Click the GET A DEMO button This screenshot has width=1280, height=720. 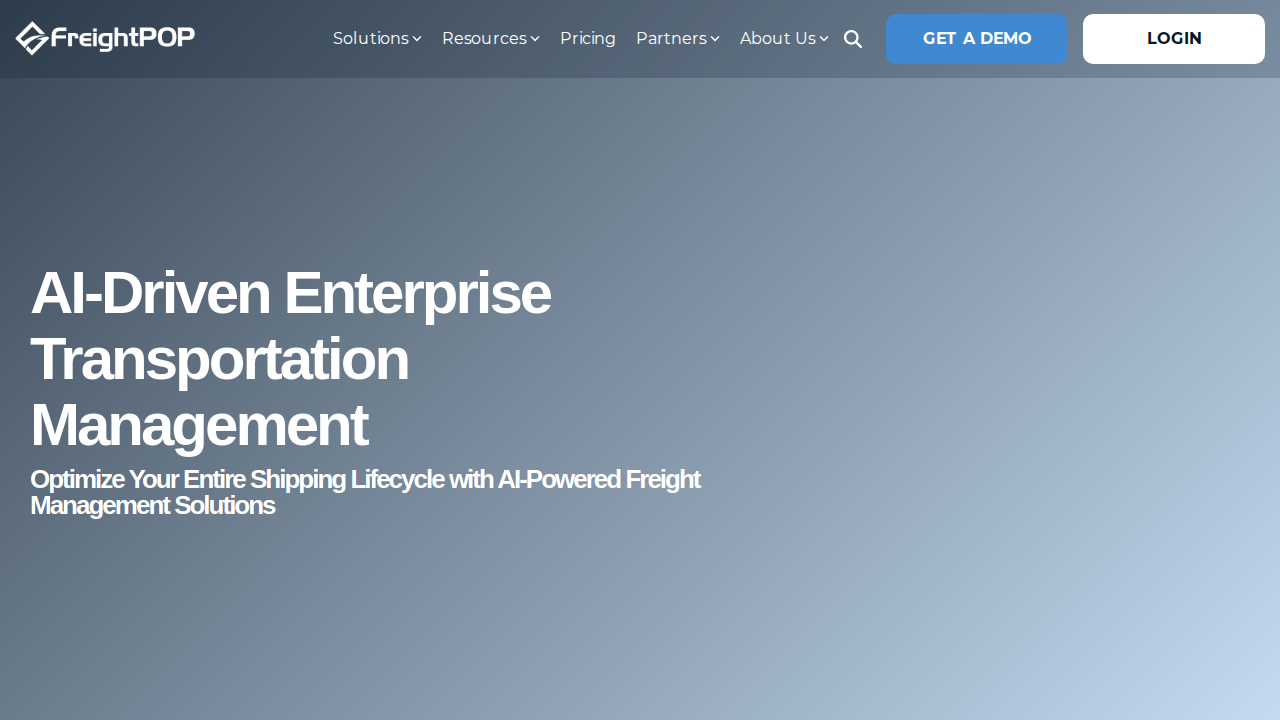click(977, 39)
